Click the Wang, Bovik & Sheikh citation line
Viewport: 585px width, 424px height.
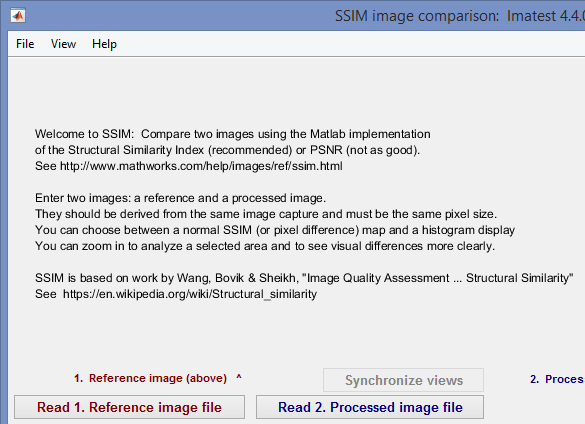pyautogui.click(x=304, y=278)
